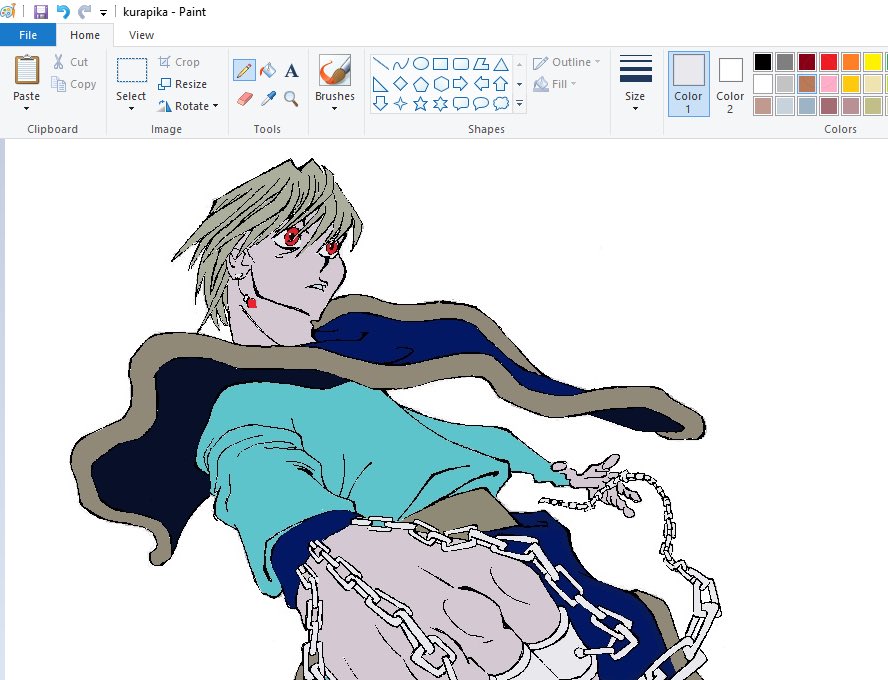Open the File menu
888x680 pixels.
click(x=28, y=35)
